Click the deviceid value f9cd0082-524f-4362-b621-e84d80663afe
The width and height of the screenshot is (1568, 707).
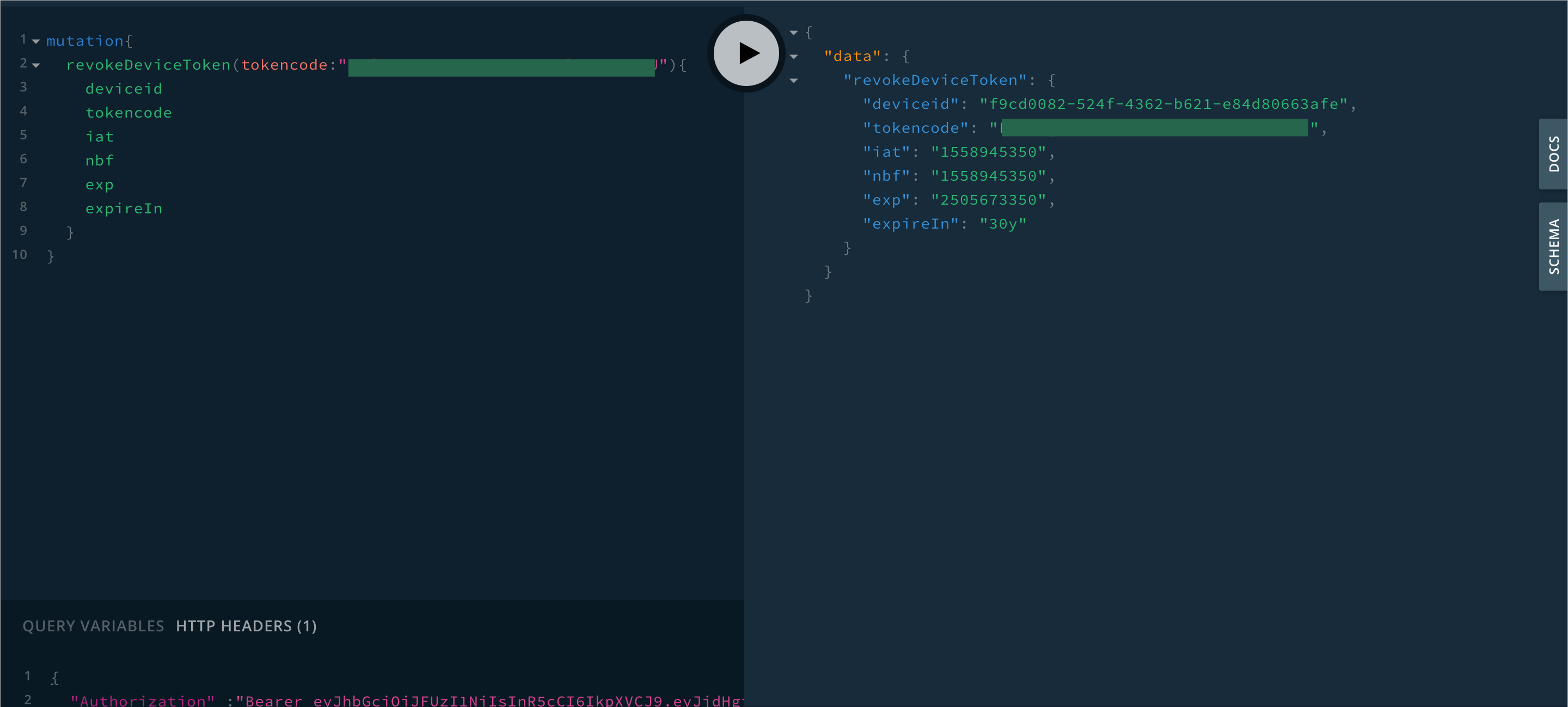(x=1164, y=104)
